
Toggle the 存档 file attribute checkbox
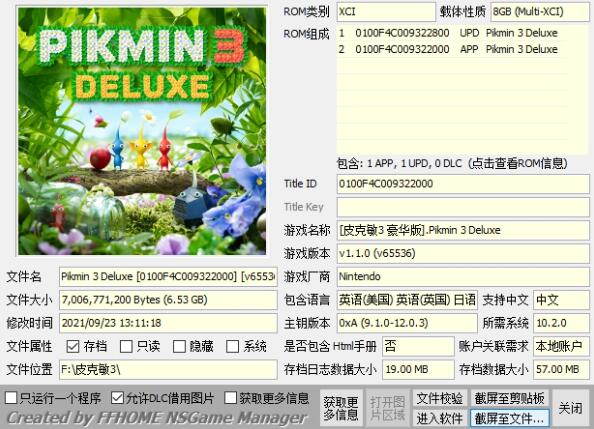point(73,346)
